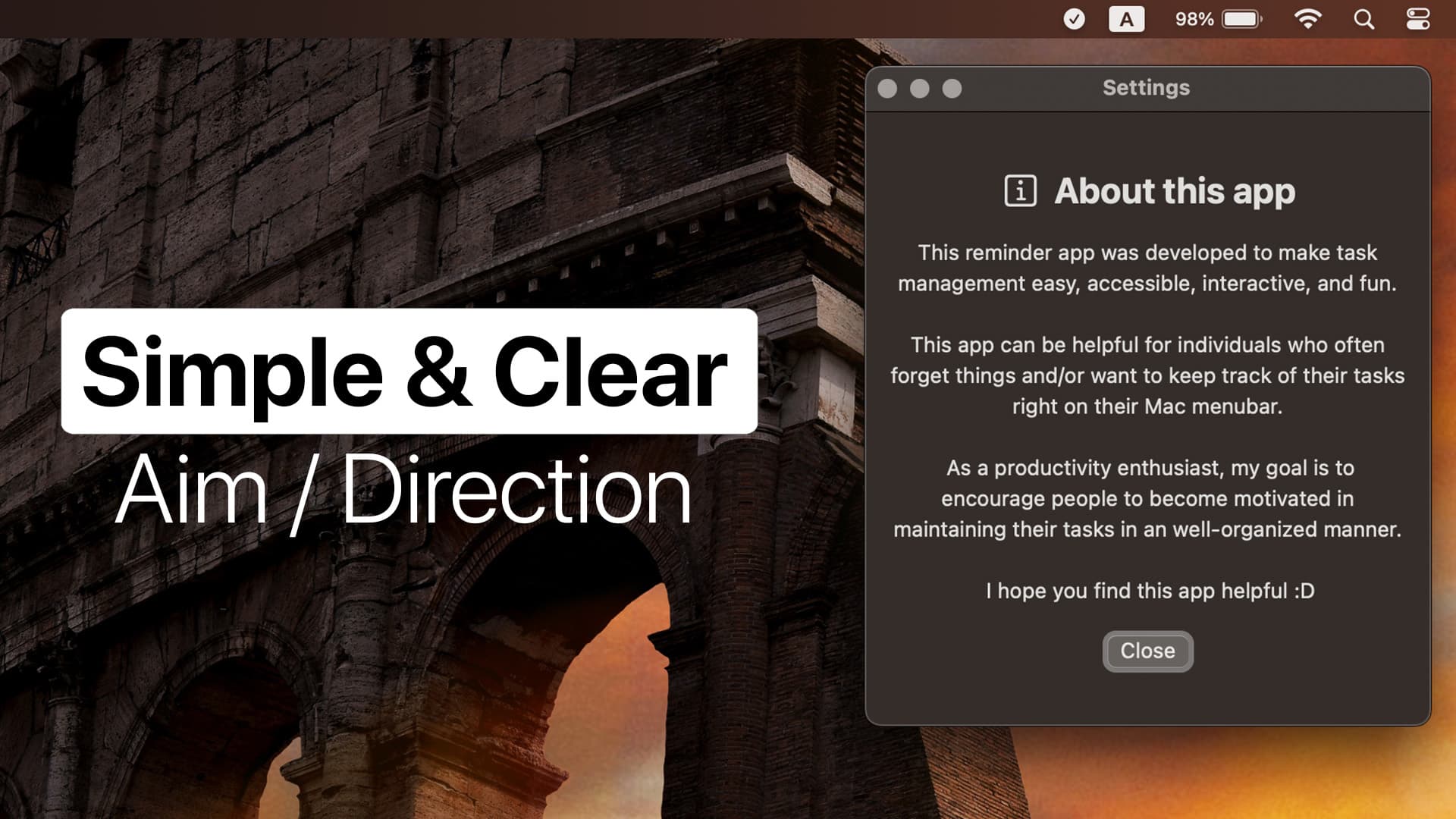
Task: Minimize the Settings window using middle traffic light
Action: [920, 89]
